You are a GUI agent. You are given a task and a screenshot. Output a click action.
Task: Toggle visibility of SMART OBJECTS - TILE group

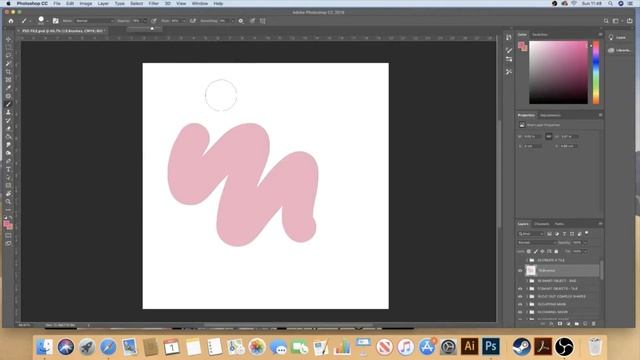pyautogui.click(x=520, y=289)
